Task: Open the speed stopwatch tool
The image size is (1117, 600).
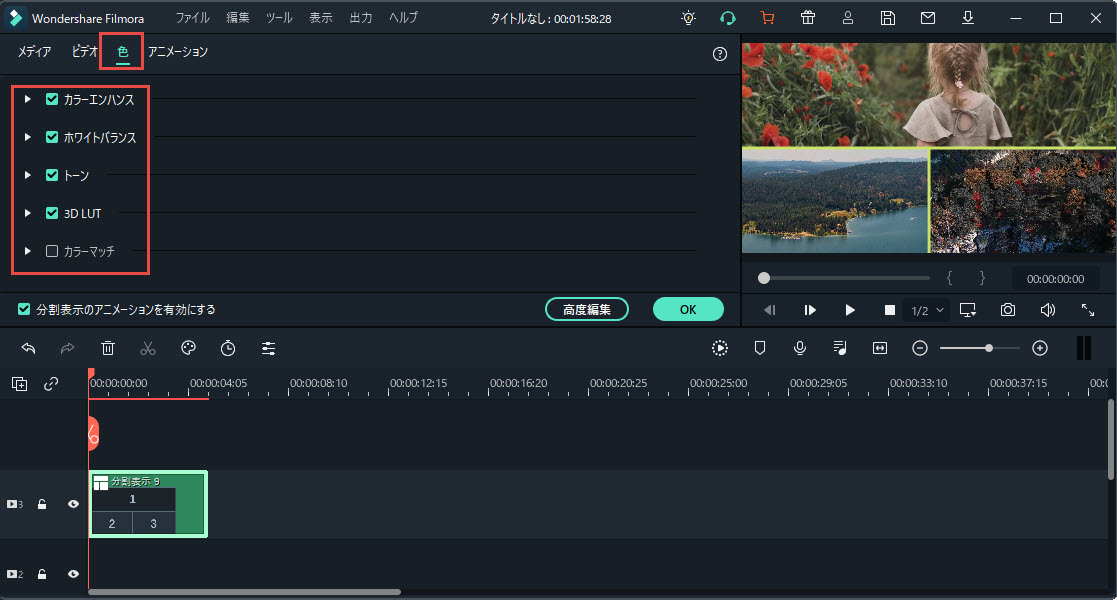Action: [228, 348]
